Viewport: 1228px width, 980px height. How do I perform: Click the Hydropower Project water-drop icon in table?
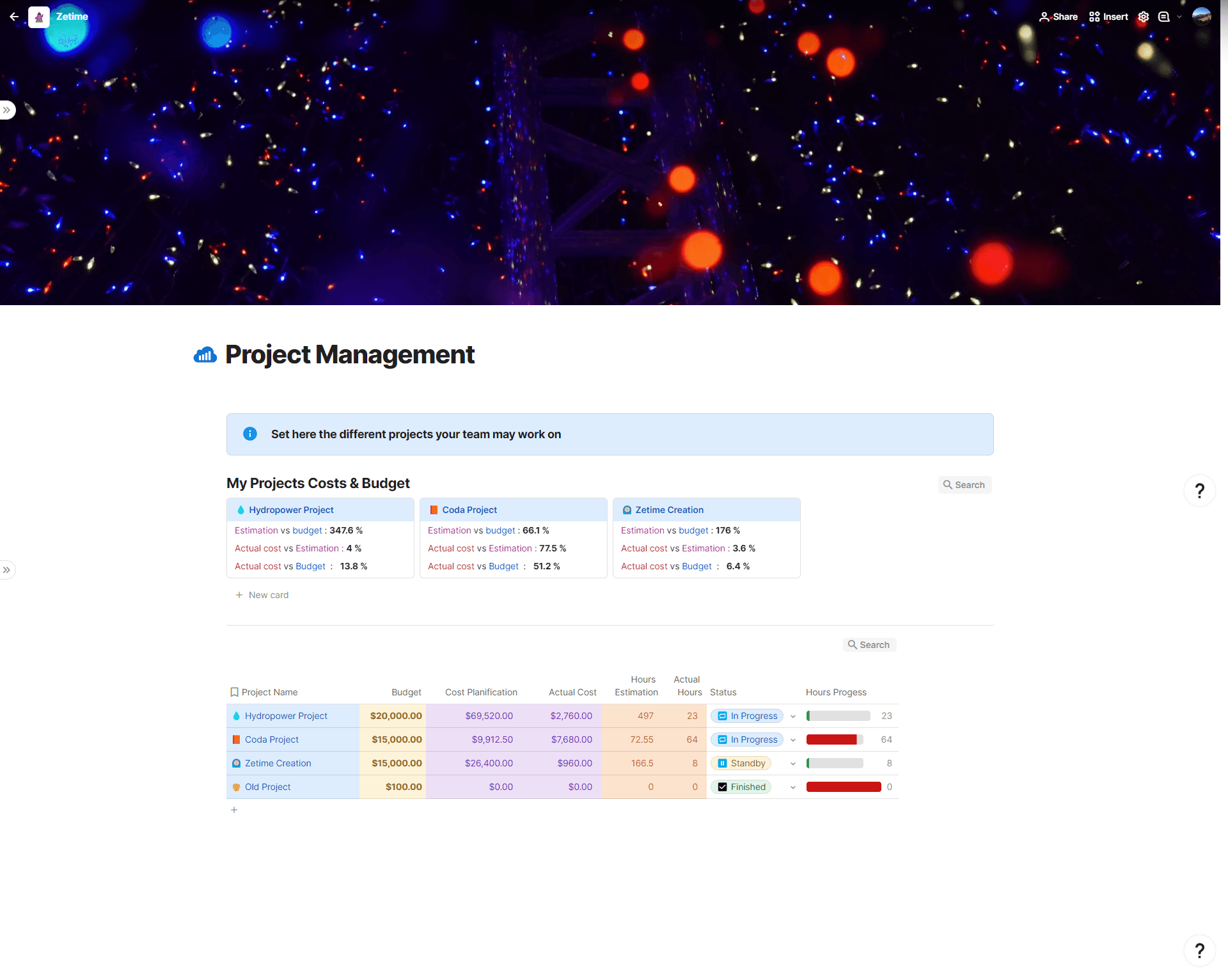pos(236,716)
